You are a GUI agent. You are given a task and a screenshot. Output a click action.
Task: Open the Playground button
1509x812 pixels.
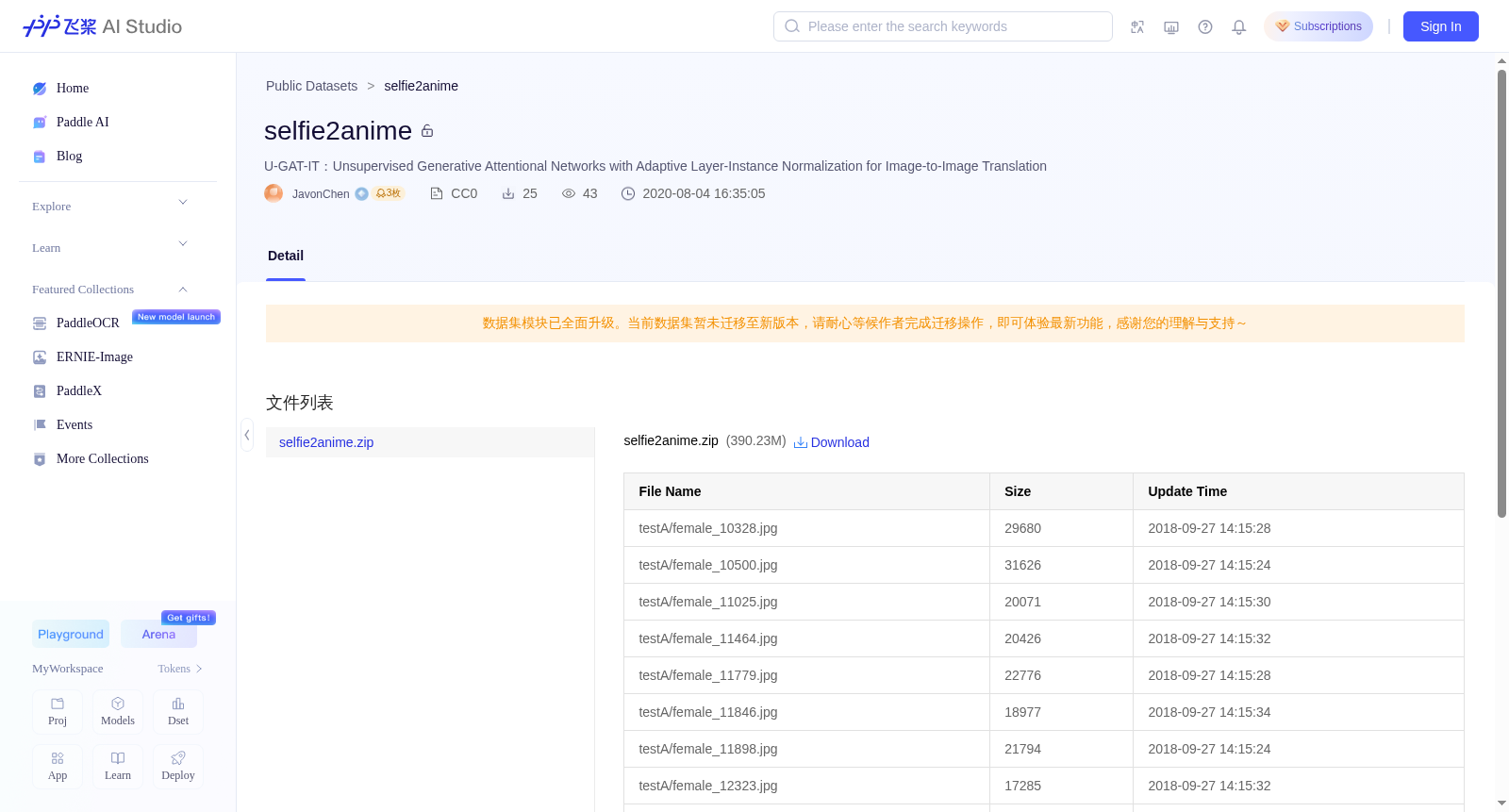(x=71, y=635)
